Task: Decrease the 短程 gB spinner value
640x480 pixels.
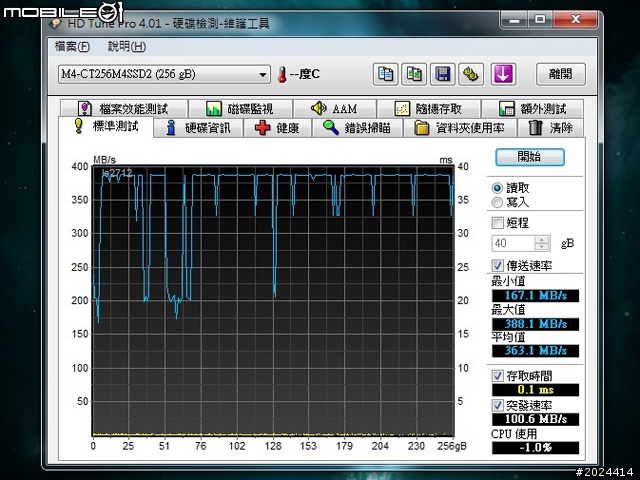Action: pyautogui.click(x=542, y=247)
